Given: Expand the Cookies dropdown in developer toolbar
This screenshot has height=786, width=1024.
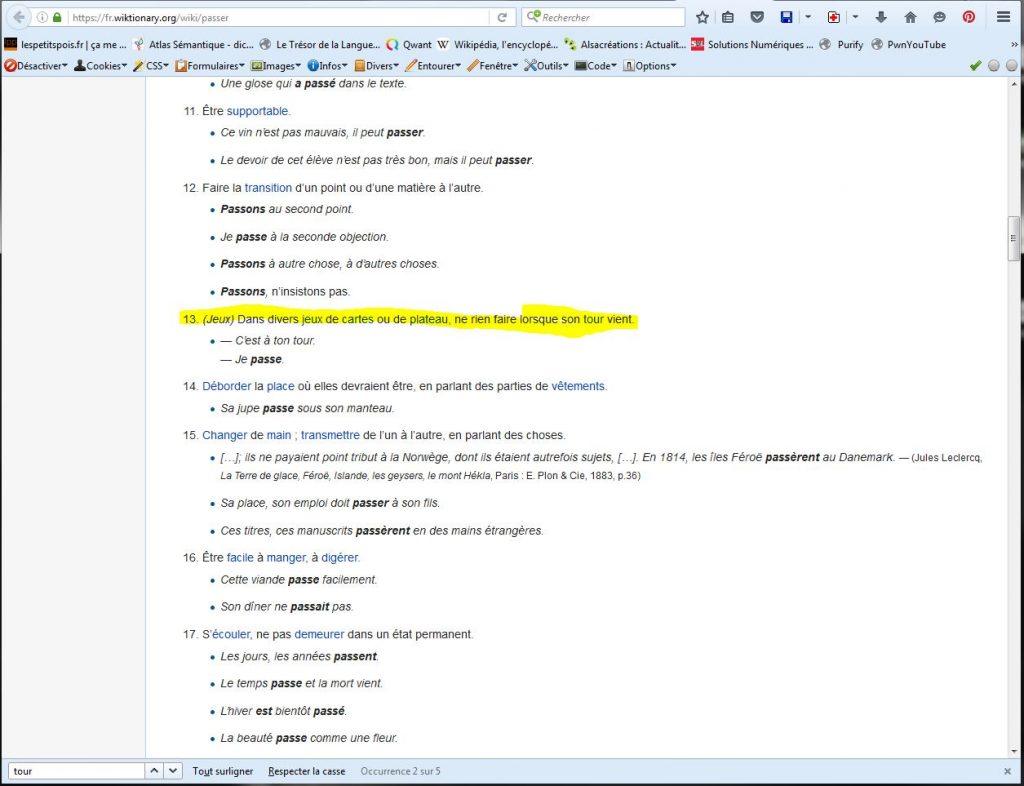Looking at the screenshot, I should (100, 66).
